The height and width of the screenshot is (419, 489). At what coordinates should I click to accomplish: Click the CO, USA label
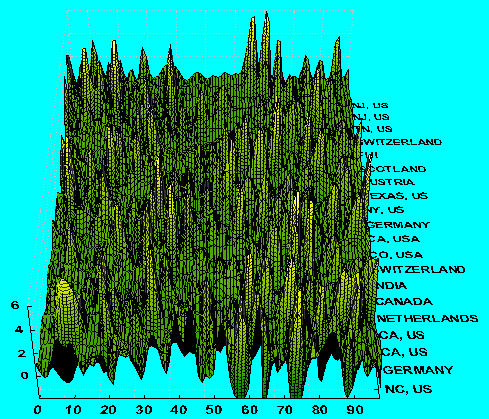click(x=397, y=255)
